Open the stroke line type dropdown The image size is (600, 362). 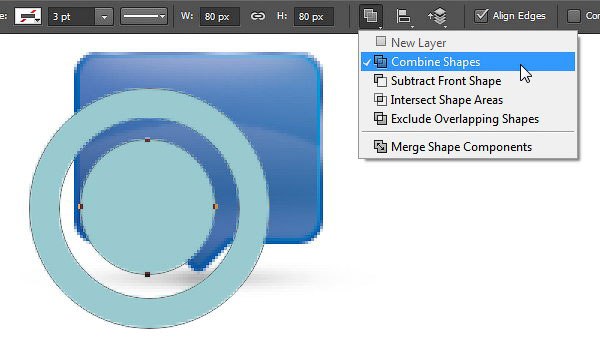pyautogui.click(x=144, y=16)
